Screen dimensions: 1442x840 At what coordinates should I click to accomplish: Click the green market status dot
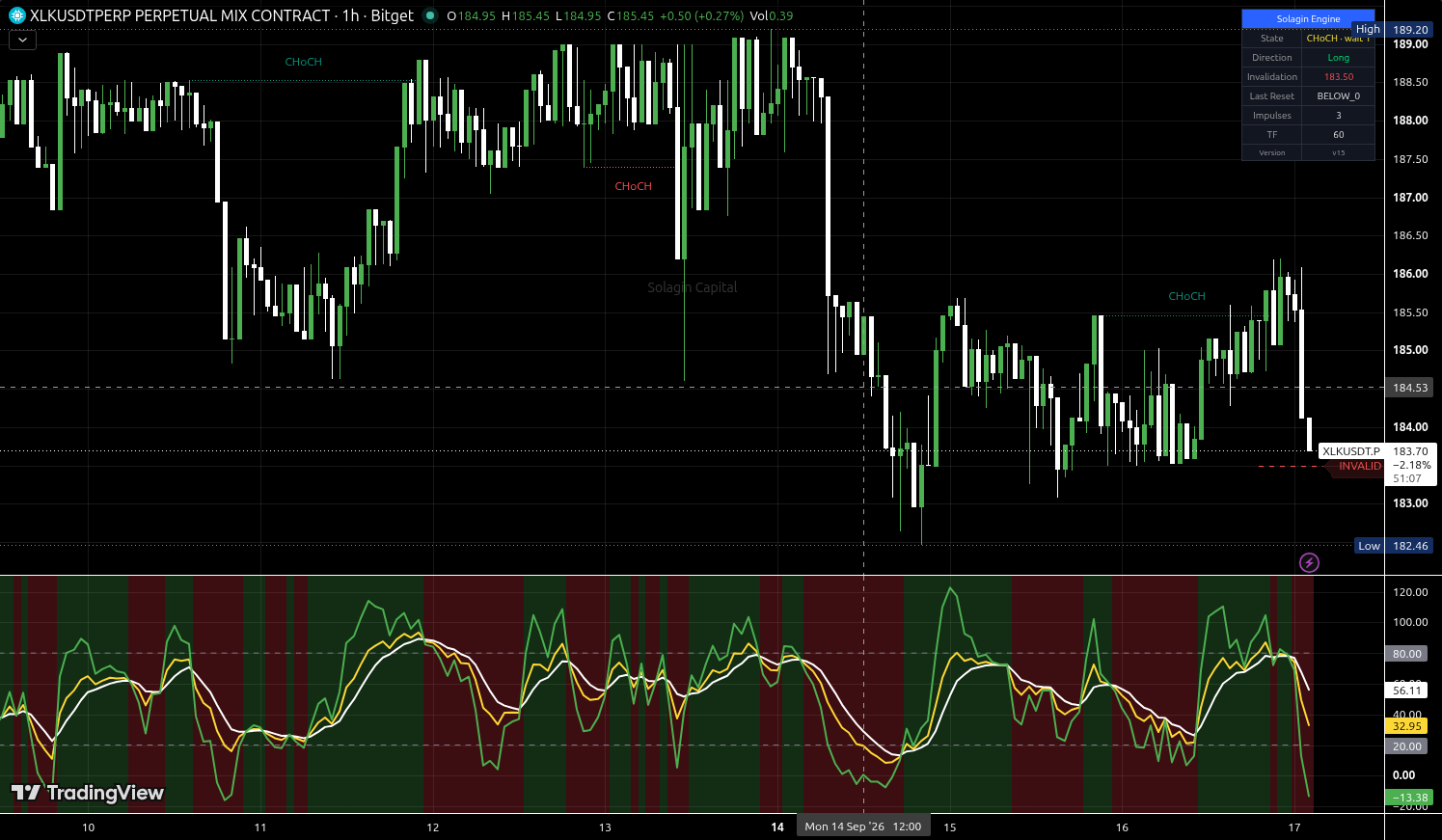pyautogui.click(x=430, y=15)
